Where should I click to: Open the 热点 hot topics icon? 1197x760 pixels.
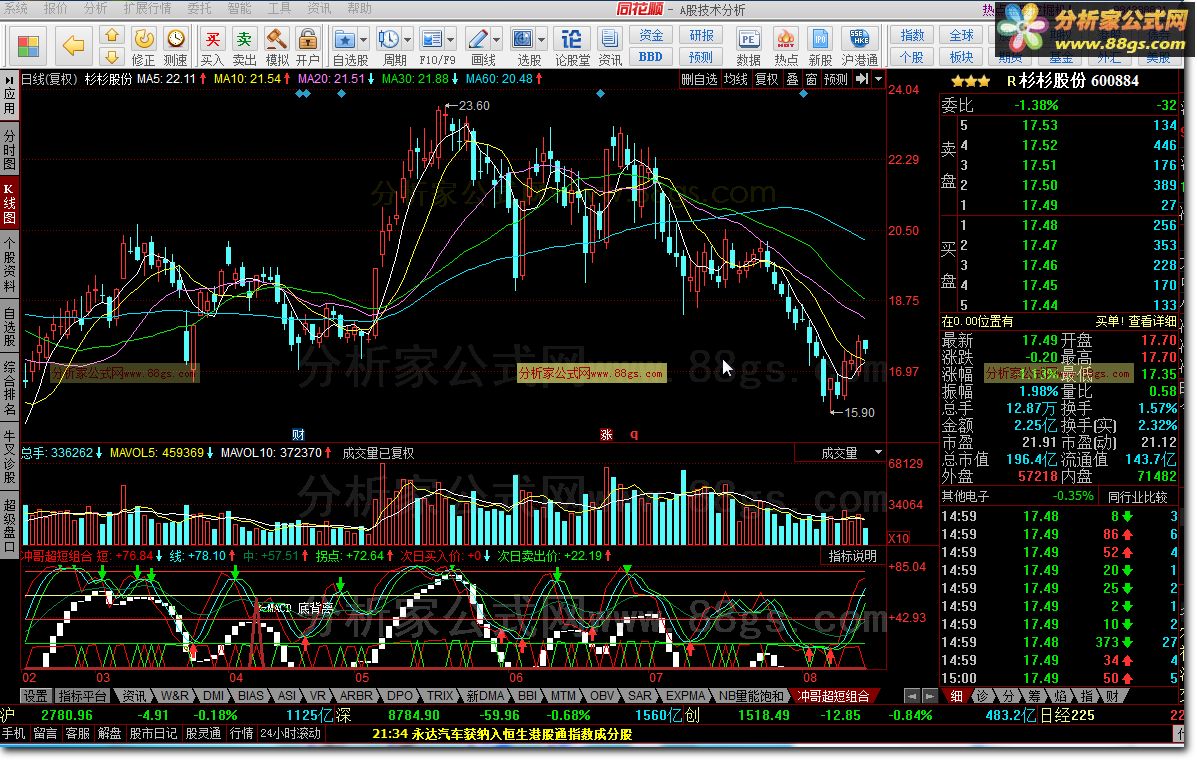pos(786,47)
